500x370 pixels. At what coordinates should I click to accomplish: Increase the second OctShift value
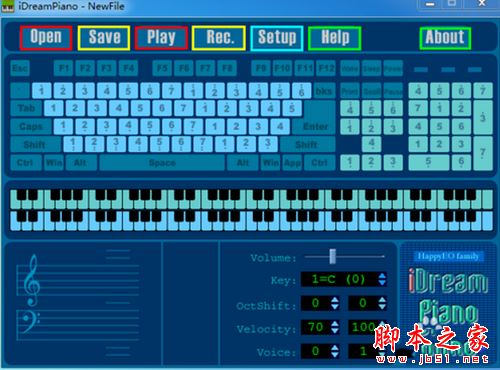click(382, 300)
